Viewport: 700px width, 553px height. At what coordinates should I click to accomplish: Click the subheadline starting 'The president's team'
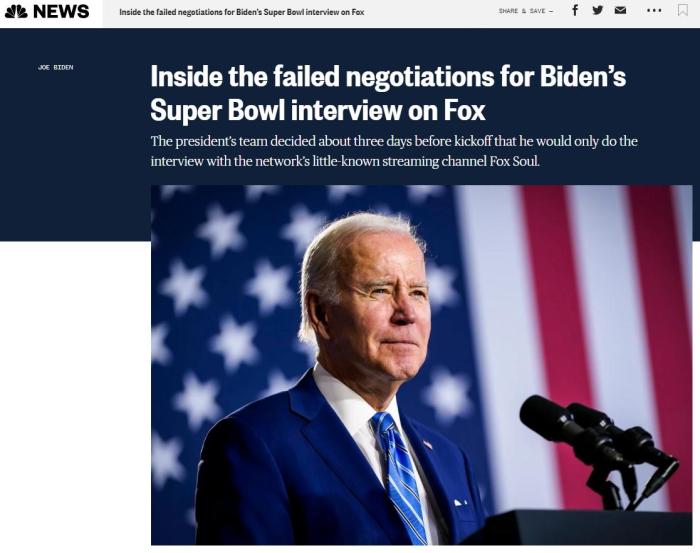[394, 141]
